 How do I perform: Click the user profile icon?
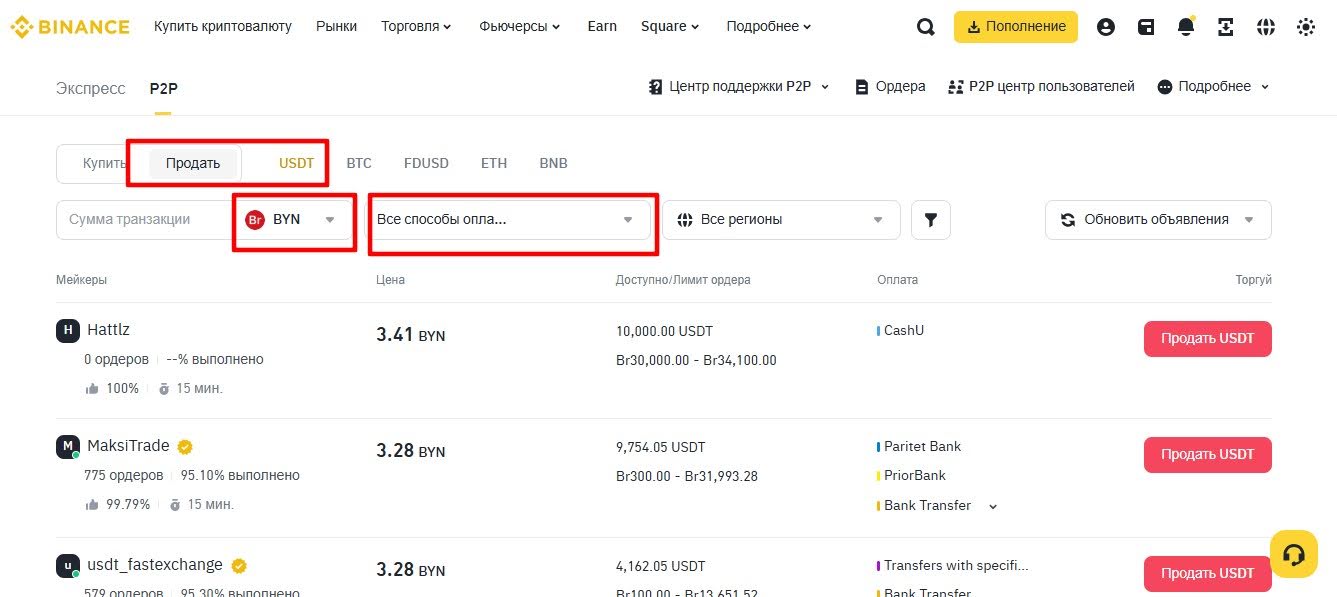coord(1106,27)
